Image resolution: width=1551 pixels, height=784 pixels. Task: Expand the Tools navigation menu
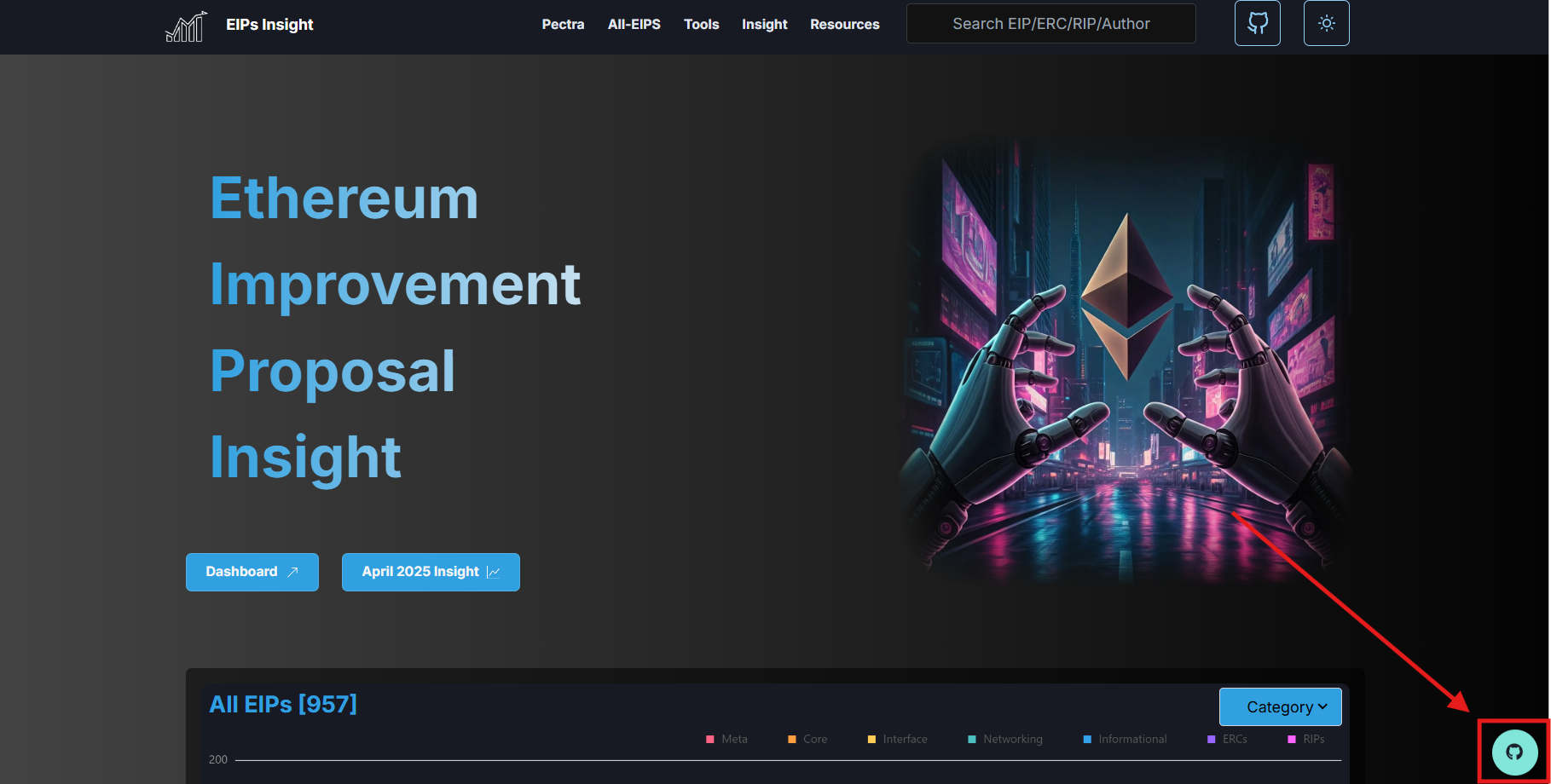pos(701,25)
